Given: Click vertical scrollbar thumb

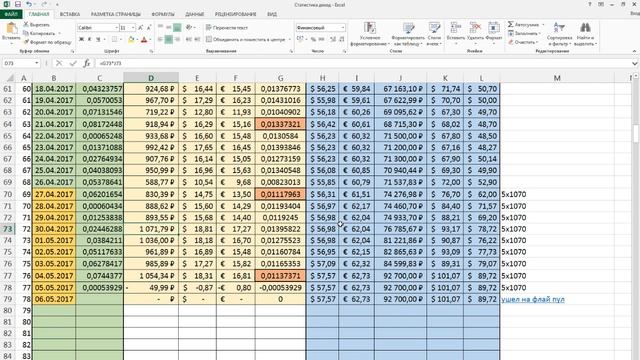Looking at the screenshot, I should coord(636,133).
